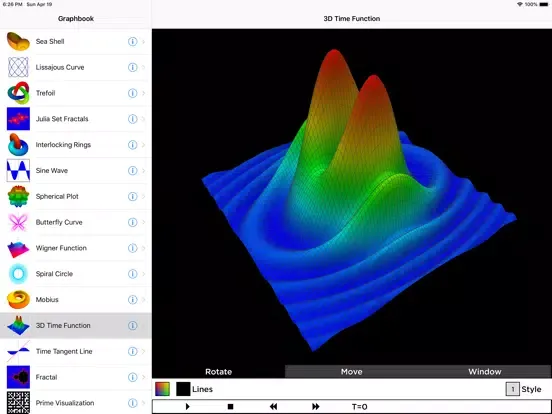Viewport: 552px width, 414px height.
Task: Expand the Interlocking Rings row chevron
Action: (143, 145)
